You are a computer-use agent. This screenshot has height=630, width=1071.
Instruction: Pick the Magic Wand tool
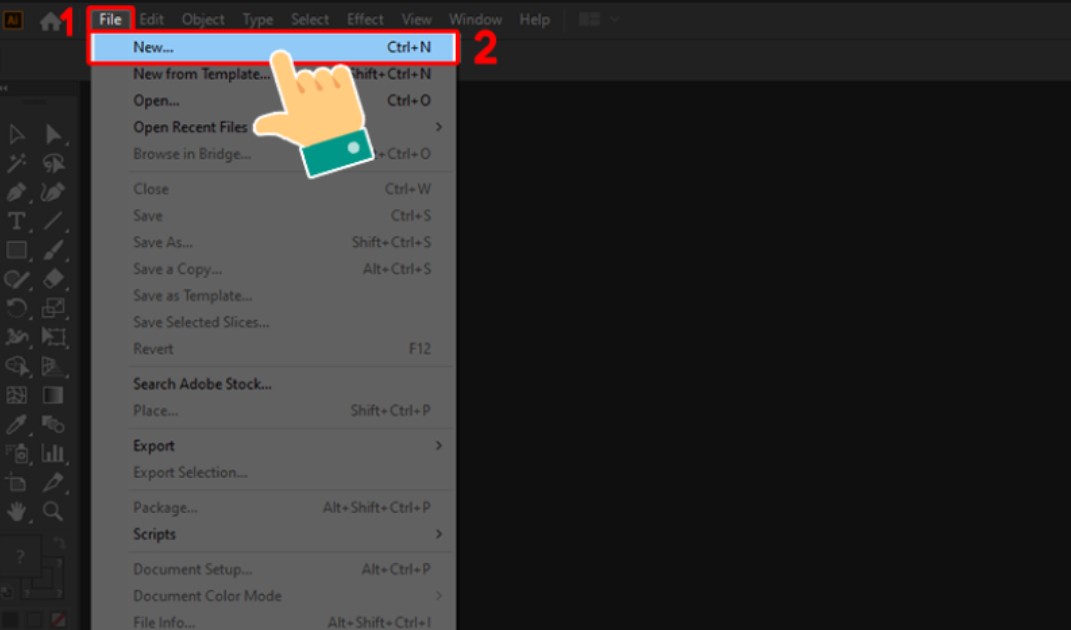(17, 164)
